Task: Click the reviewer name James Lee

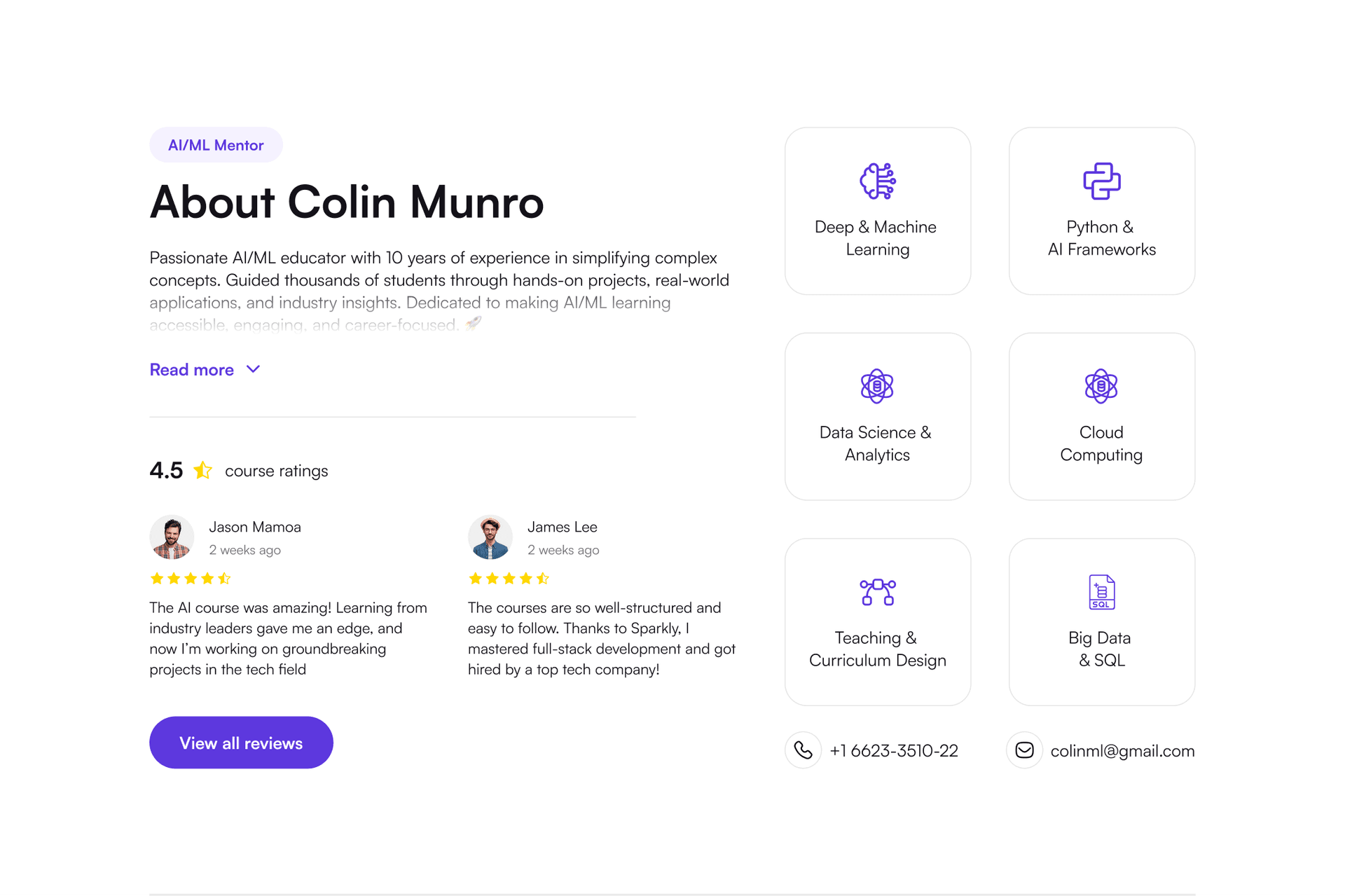Action: tap(563, 527)
